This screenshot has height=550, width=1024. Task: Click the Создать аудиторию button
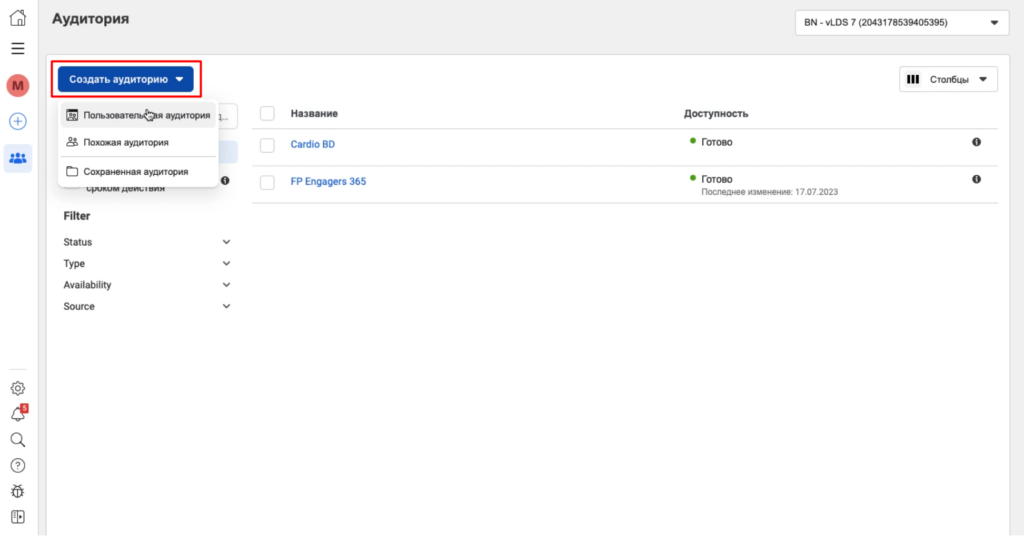[125, 79]
